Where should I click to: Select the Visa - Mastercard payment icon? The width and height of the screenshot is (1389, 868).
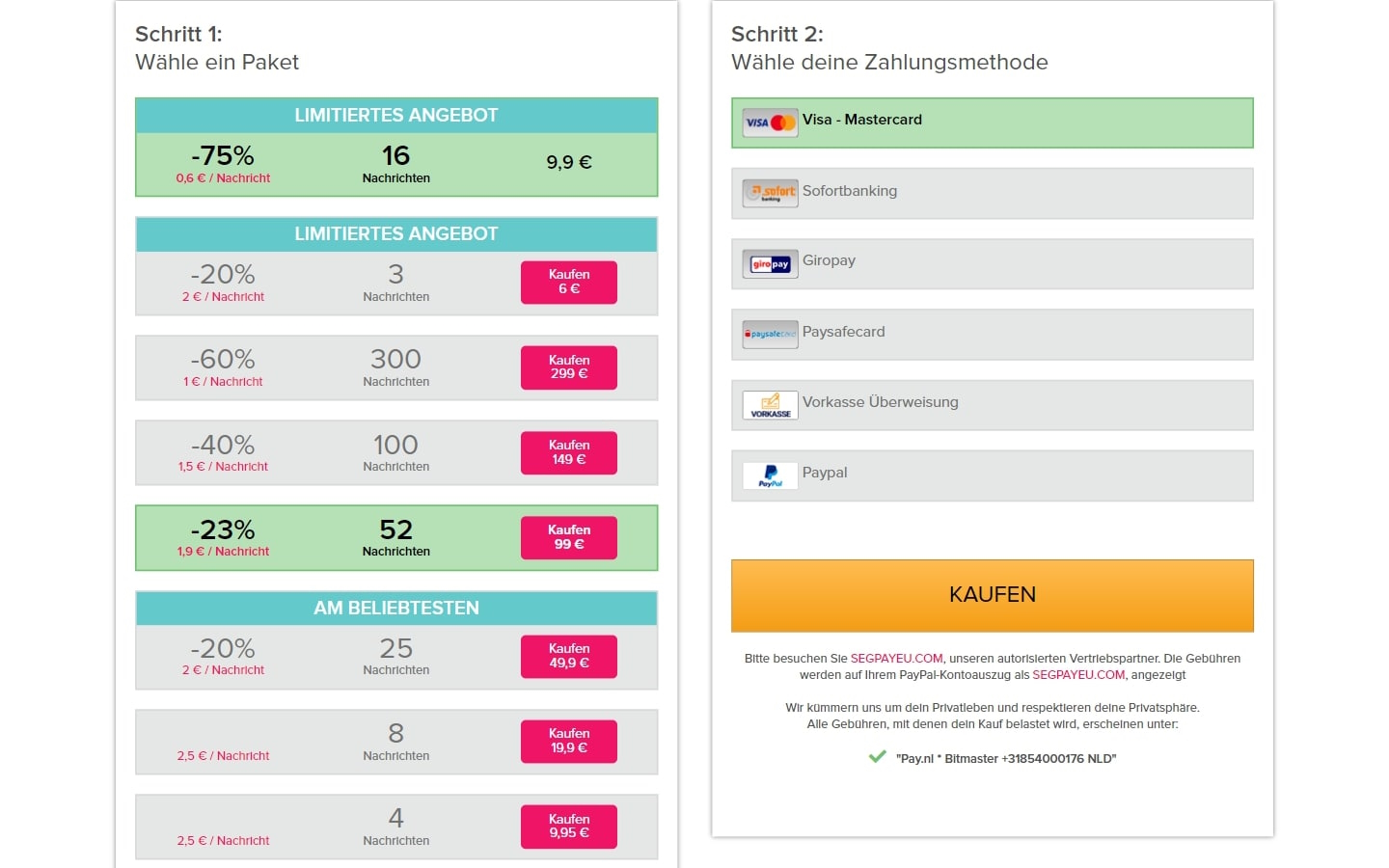click(x=769, y=120)
